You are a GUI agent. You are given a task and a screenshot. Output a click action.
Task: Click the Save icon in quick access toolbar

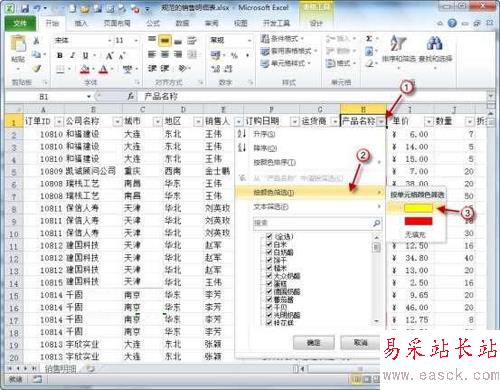point(25,8)
